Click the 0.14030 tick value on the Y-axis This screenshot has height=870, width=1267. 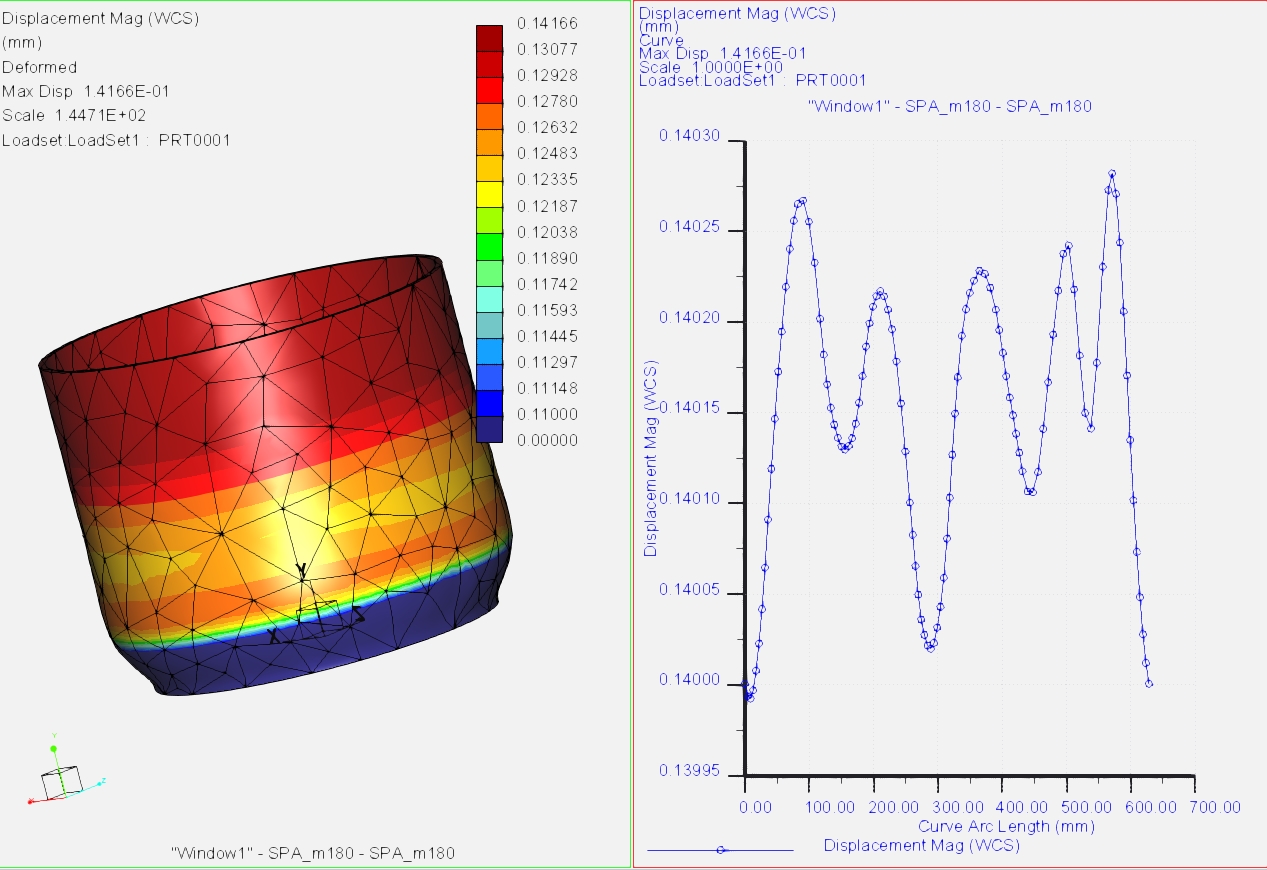tap(691, 135)
